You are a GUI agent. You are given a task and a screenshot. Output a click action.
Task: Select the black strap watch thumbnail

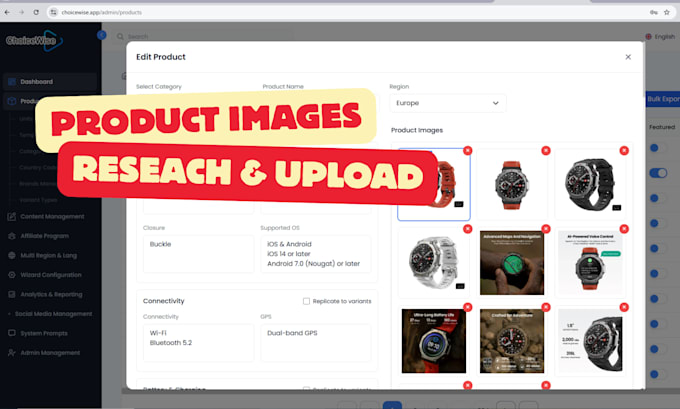(590, 184)
